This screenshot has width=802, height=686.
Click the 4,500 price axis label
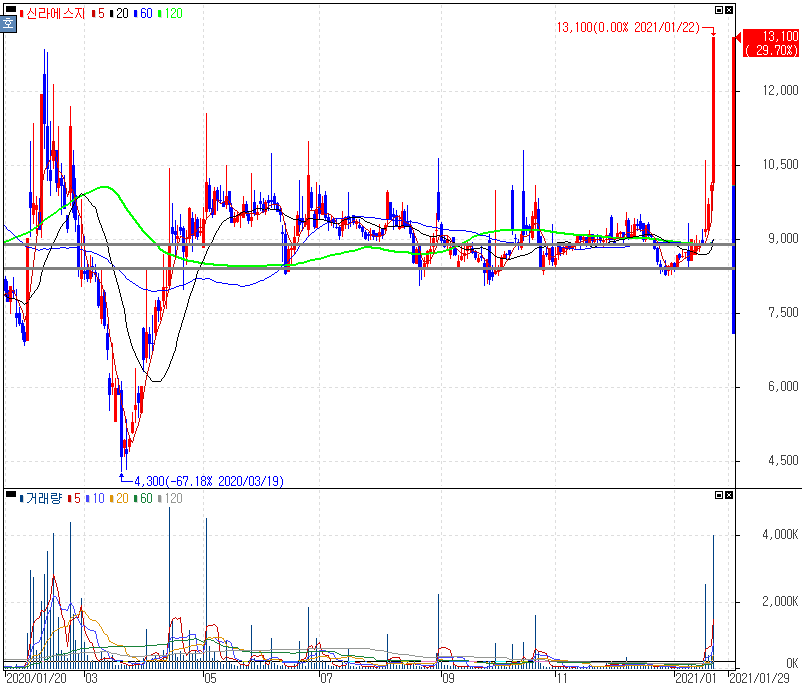pos(783,461)
